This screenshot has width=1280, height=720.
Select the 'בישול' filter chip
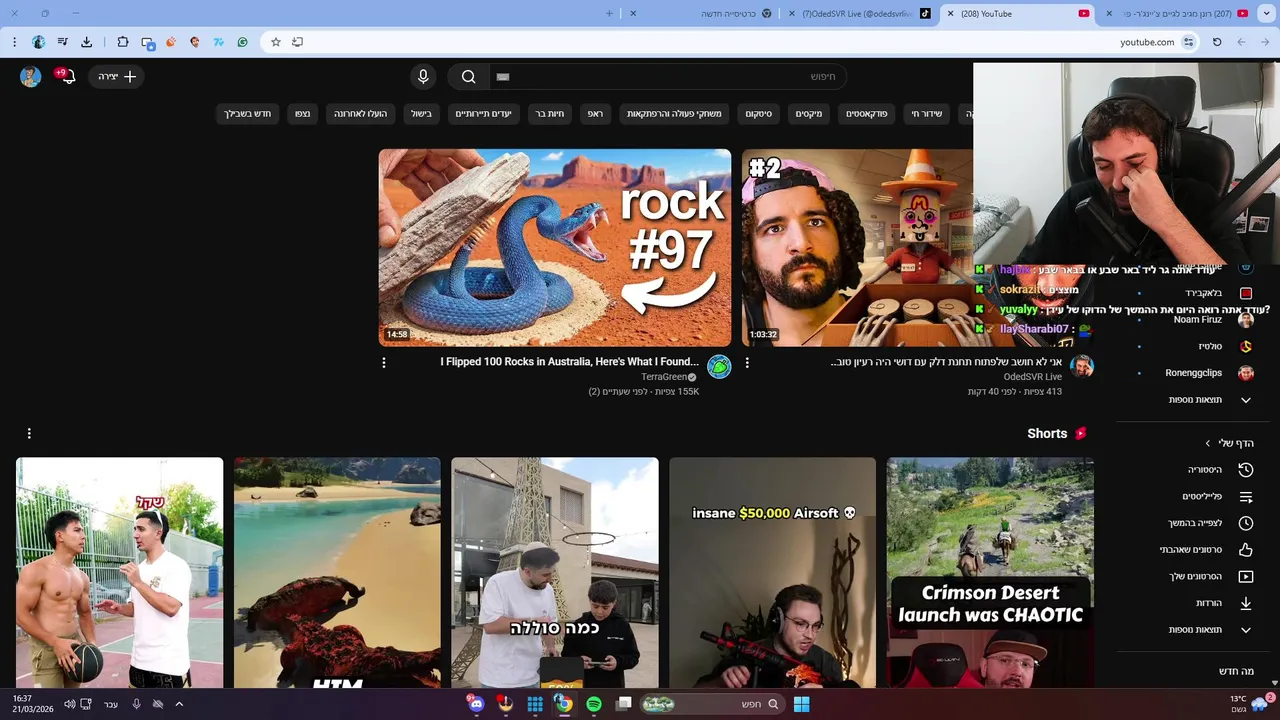[421, 114]
